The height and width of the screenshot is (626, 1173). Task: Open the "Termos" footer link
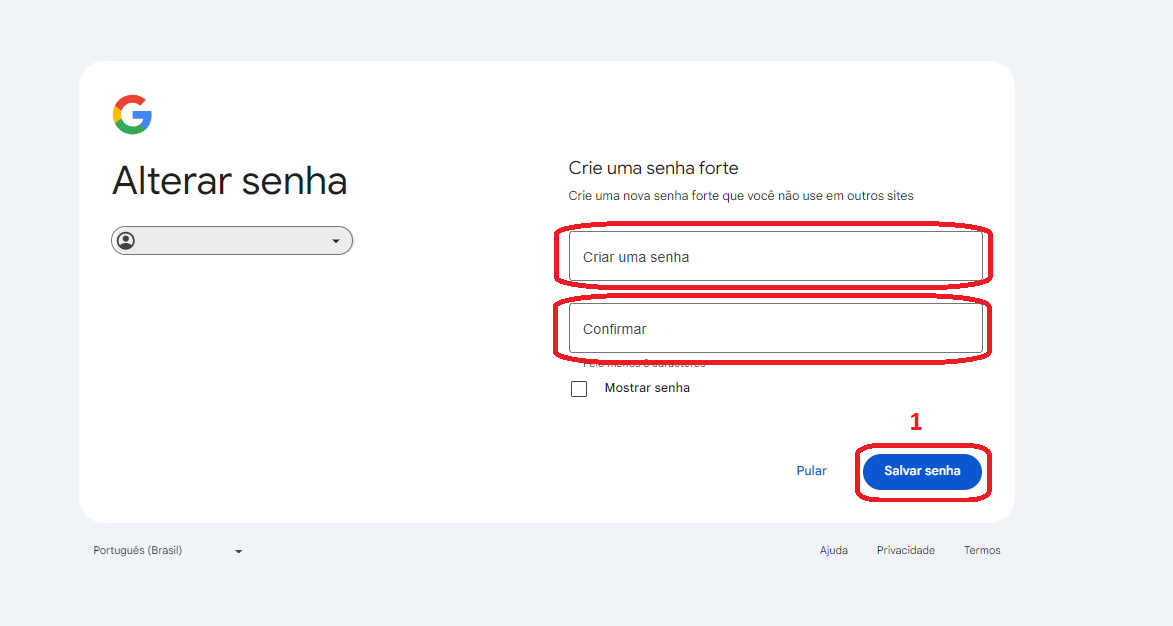click(x=982, y=550)
